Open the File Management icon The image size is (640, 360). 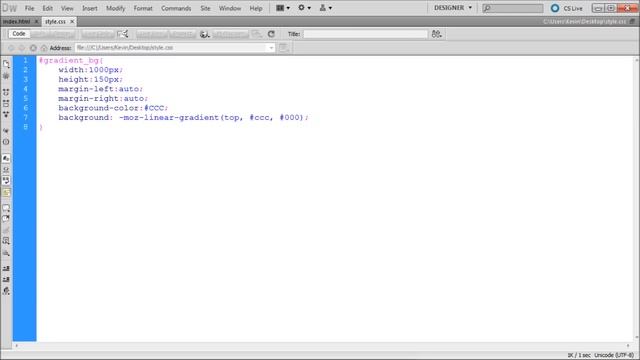pyautogui.click(x=437, y=34)
